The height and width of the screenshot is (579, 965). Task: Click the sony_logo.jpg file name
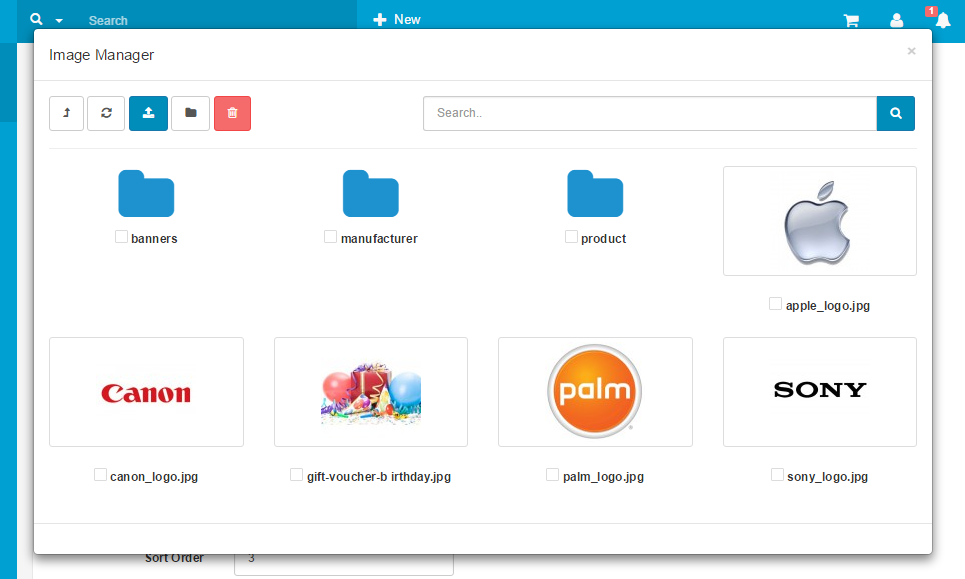click(x=827, y=477)
